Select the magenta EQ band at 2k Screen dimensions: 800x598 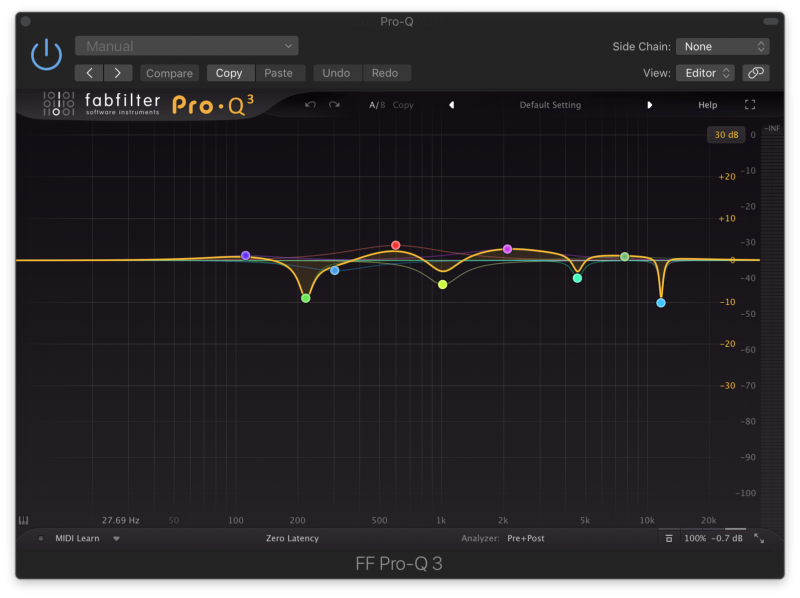[x=507, y=249]
